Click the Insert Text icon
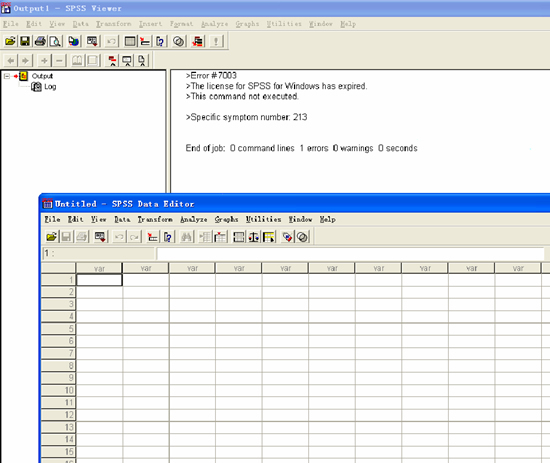Screen dimensions: 550x463 [x=142, y=61]
